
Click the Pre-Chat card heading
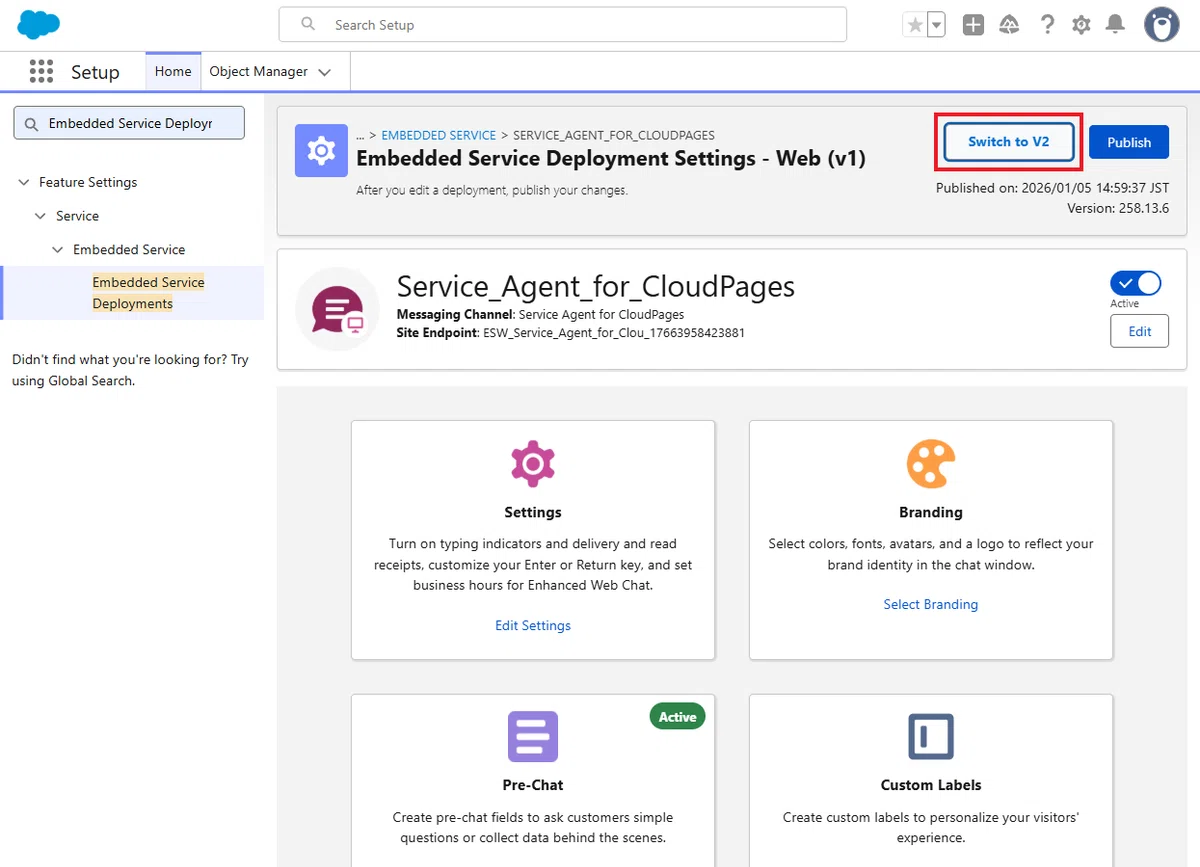coord(533,785)
